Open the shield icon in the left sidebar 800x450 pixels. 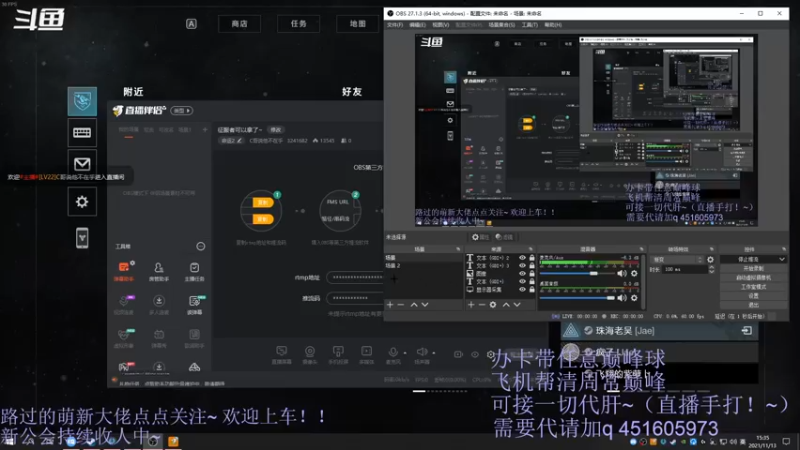[x=82, y=101]
